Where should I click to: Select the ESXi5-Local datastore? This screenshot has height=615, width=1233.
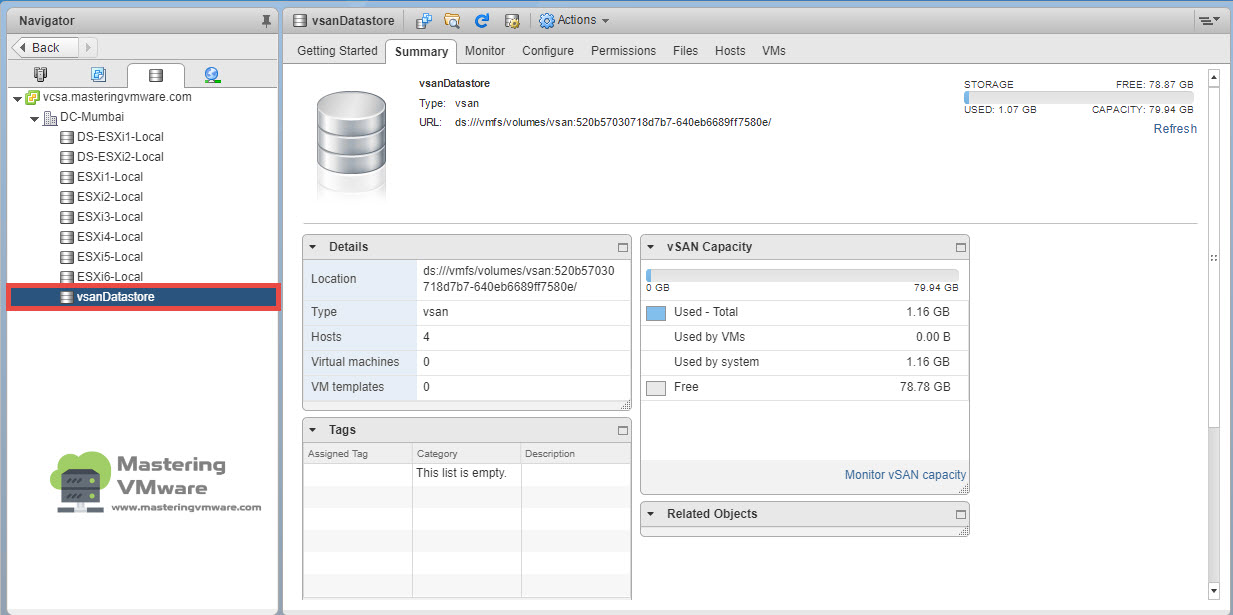pos(110,257)
